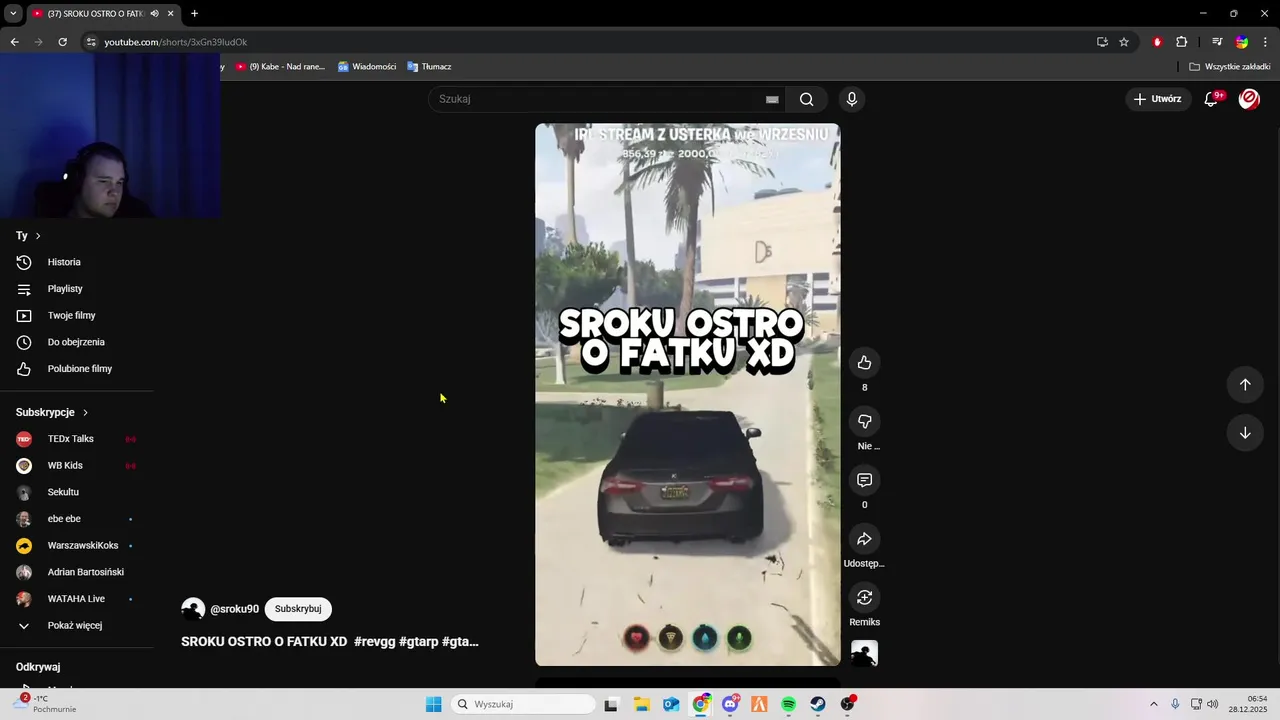Open YouTube notifications bell
This screenshot has height=720, width=1280.
(x=1211, y=99)
